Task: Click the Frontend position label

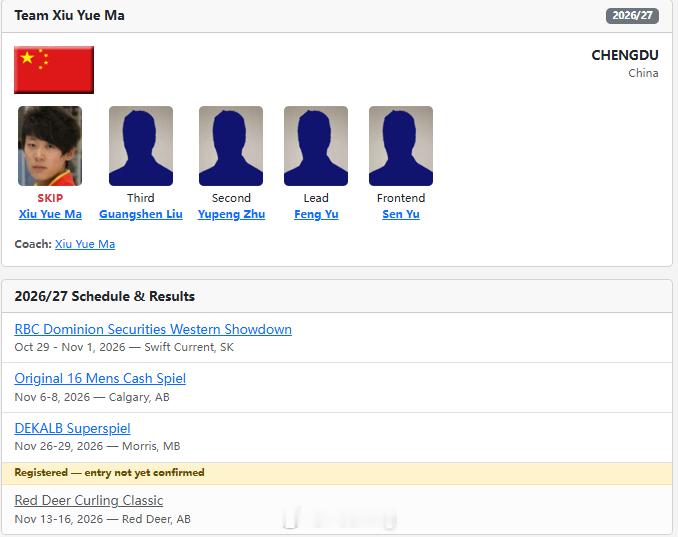Action: tap(401, 198)
